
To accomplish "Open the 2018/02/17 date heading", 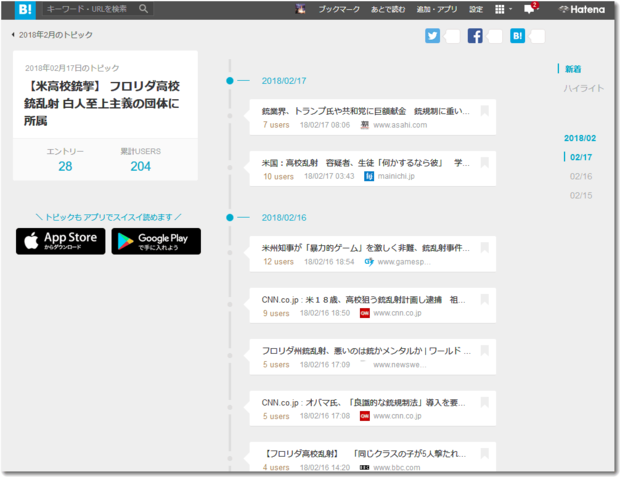I will (284, 81).
